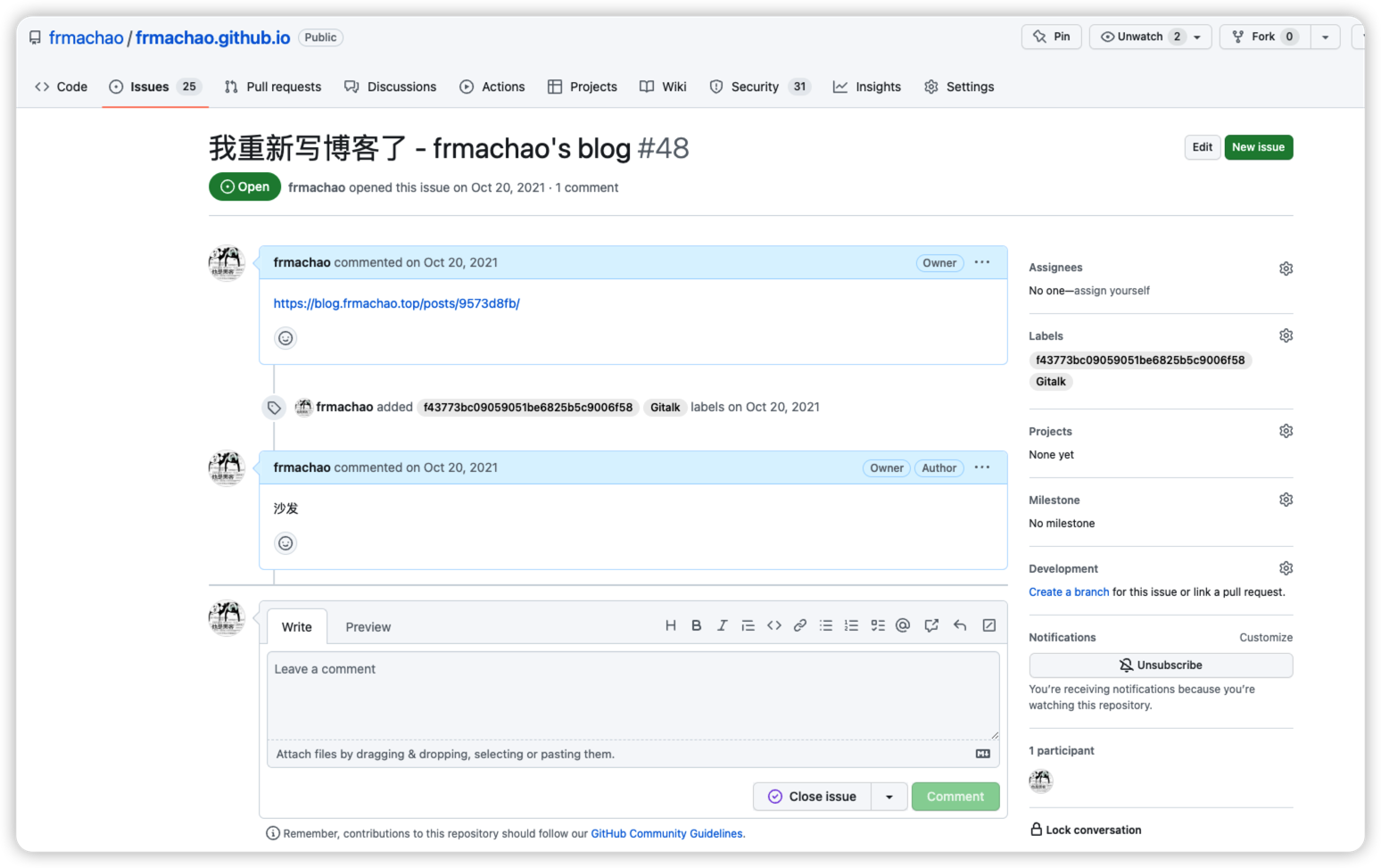Open the frmachao.github.io repository link
1381x868 pixels.
click(212, 37)
